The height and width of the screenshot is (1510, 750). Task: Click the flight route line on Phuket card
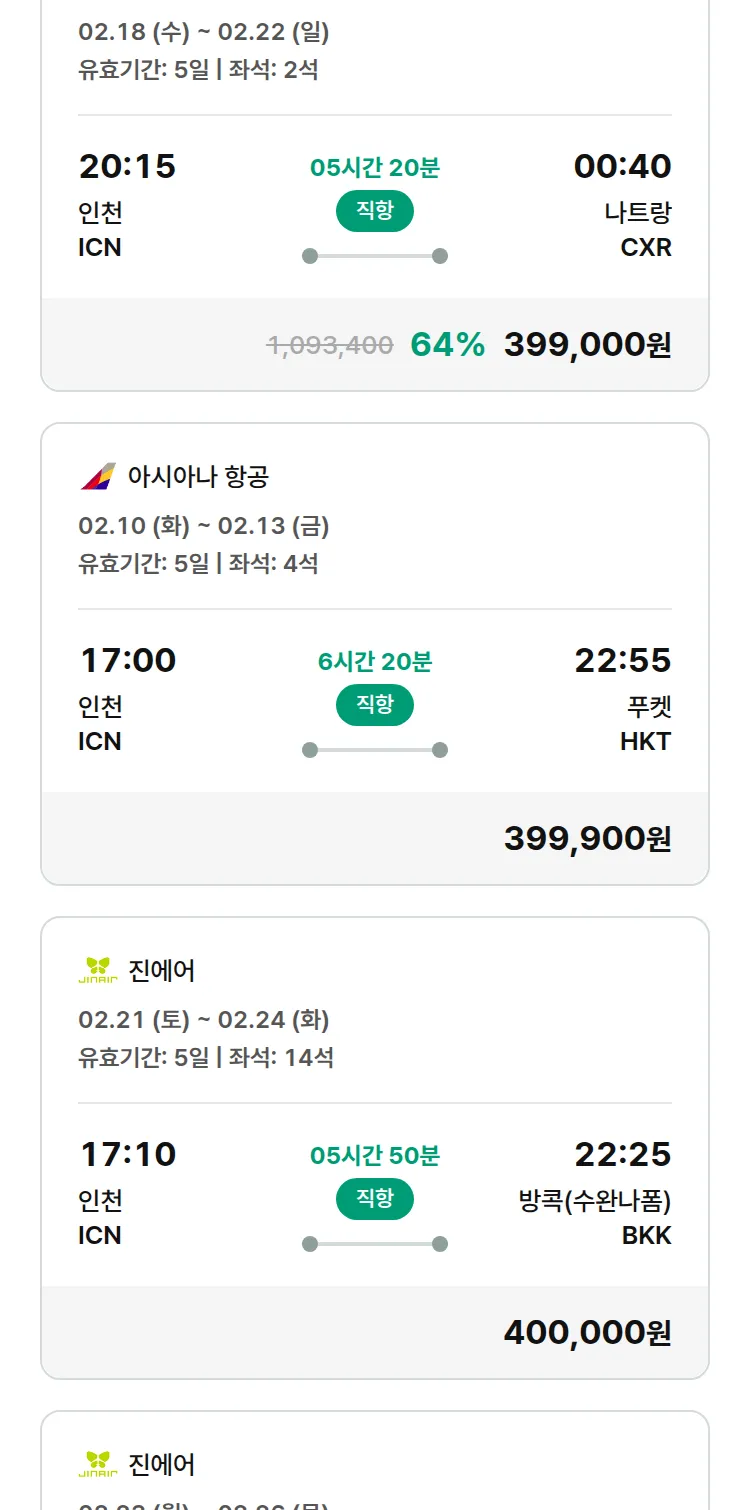tap(374, 750)
